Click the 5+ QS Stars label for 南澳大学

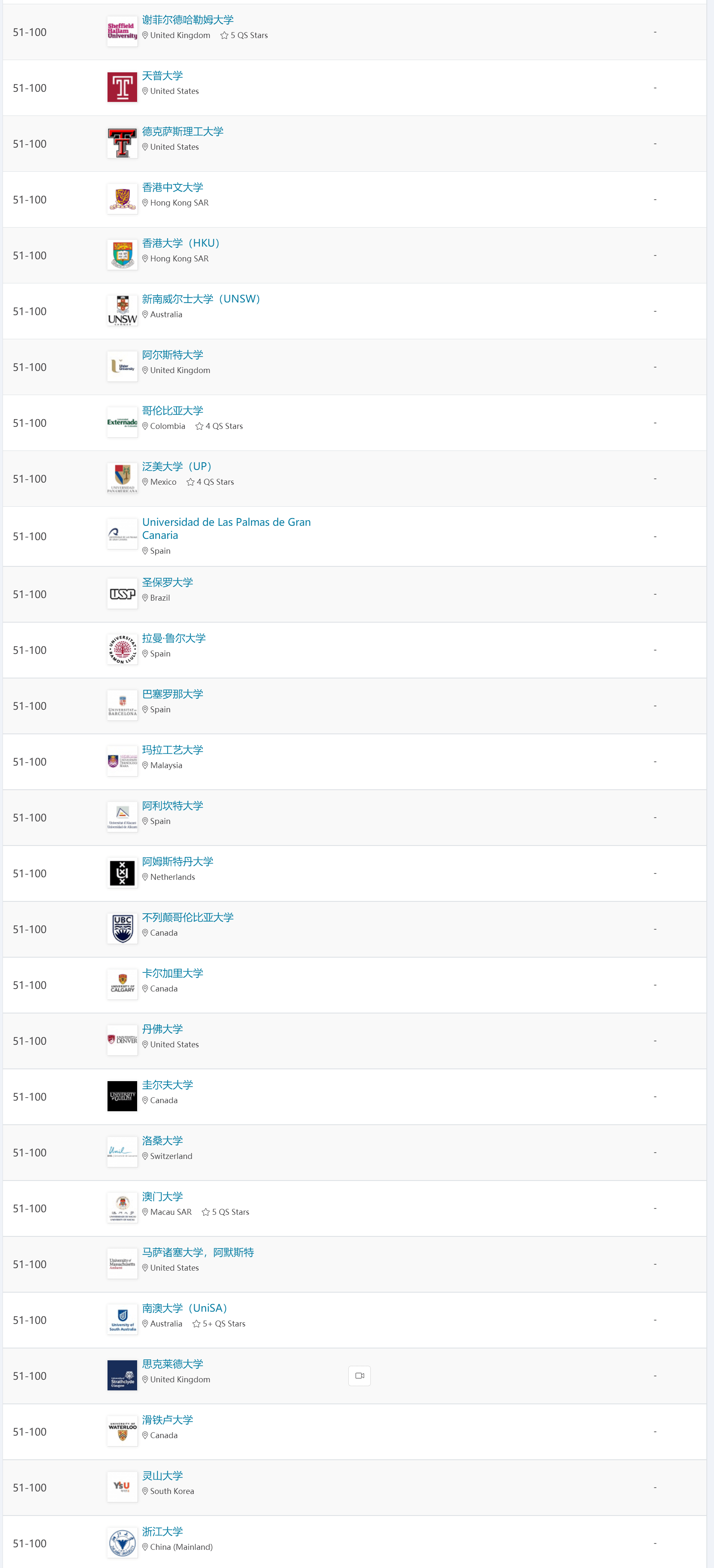click(219, 1324)
